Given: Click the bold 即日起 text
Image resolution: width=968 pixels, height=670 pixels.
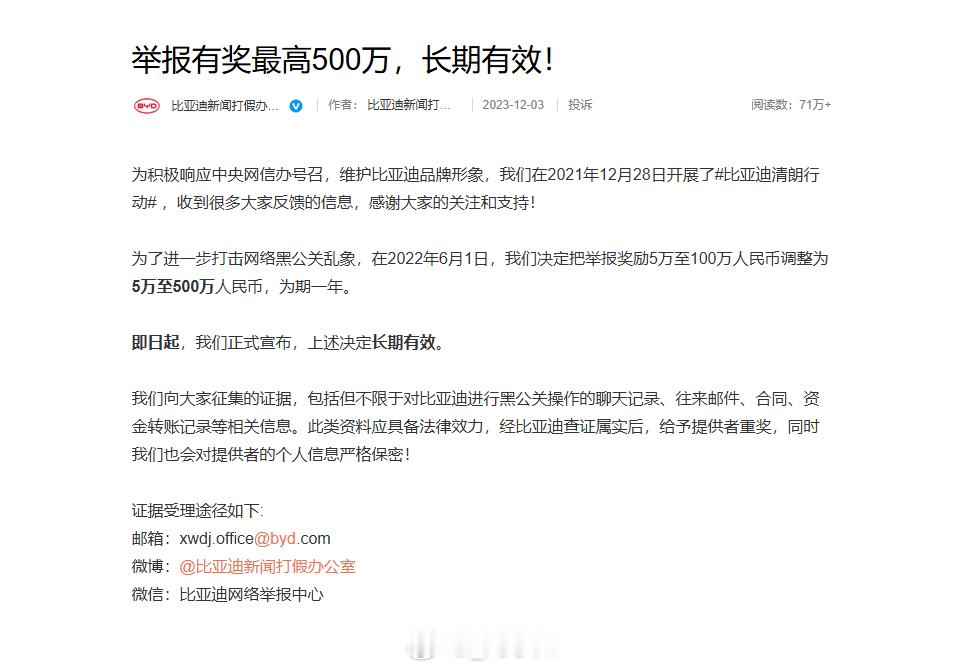Looking at the screenshot, I should 155,342.
